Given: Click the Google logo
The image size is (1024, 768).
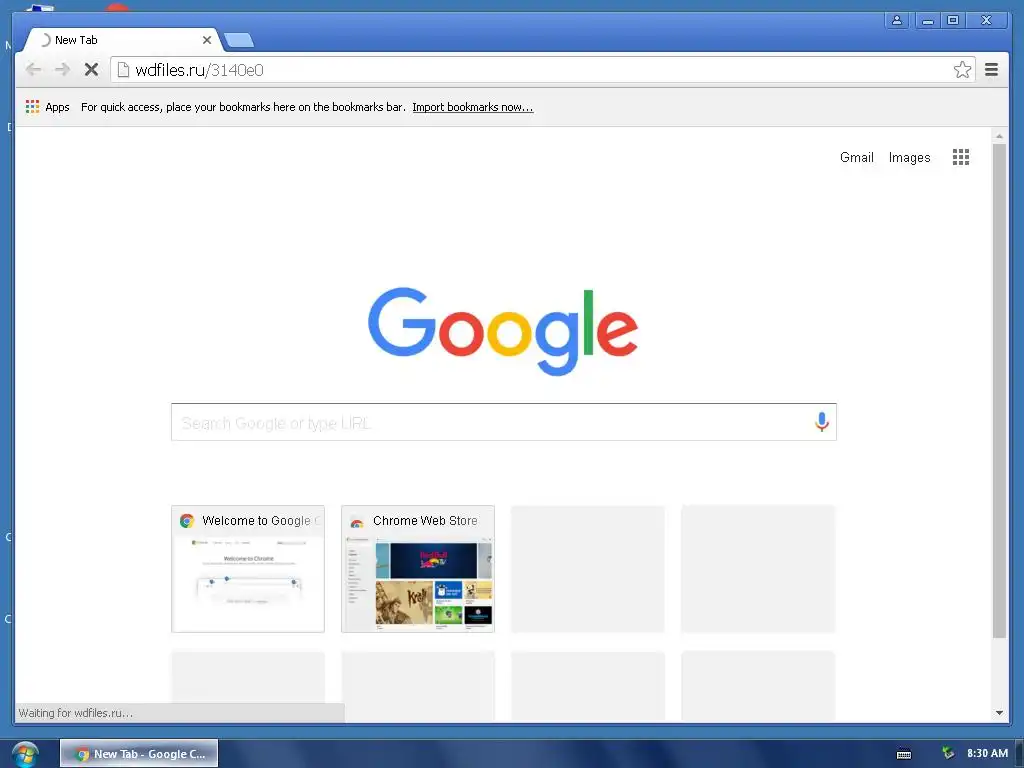Looking at the screenshot, I should [503, 331].
